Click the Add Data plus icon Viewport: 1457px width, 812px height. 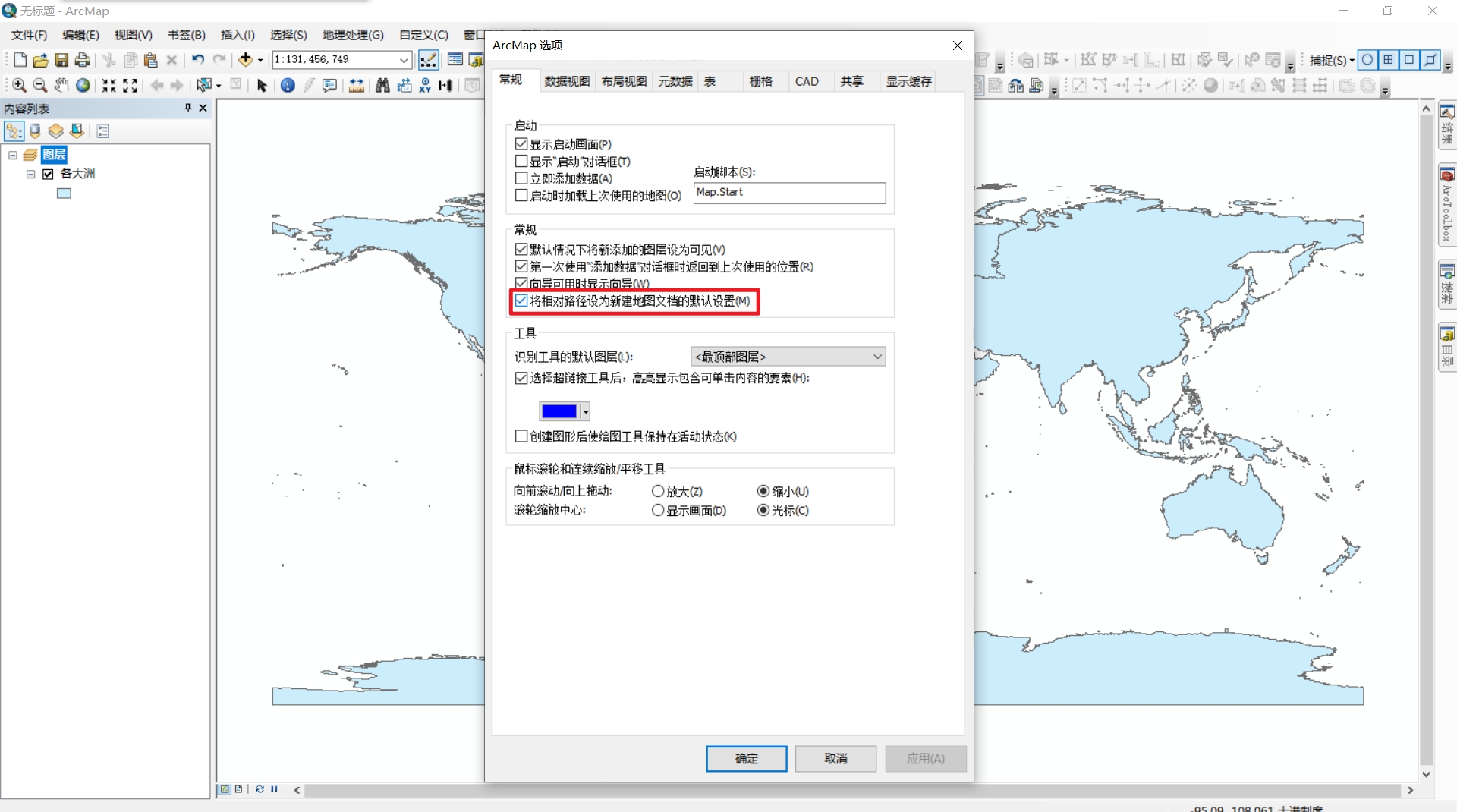point(246,60)
